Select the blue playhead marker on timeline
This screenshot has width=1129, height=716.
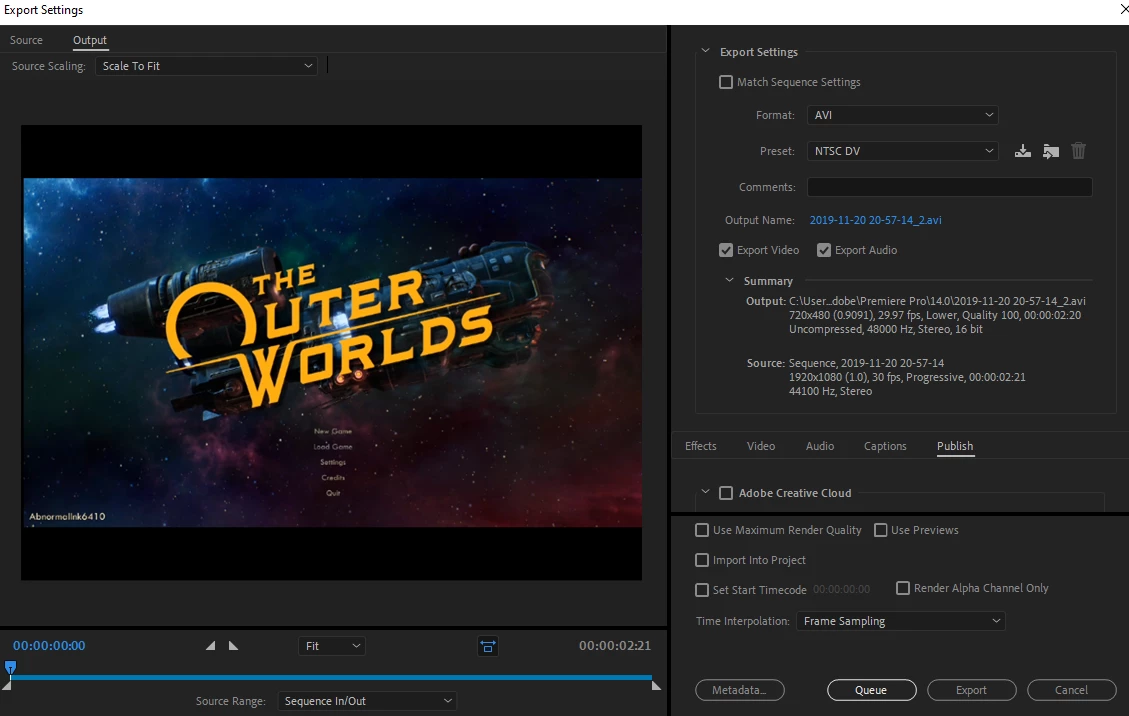coord(10,667)
